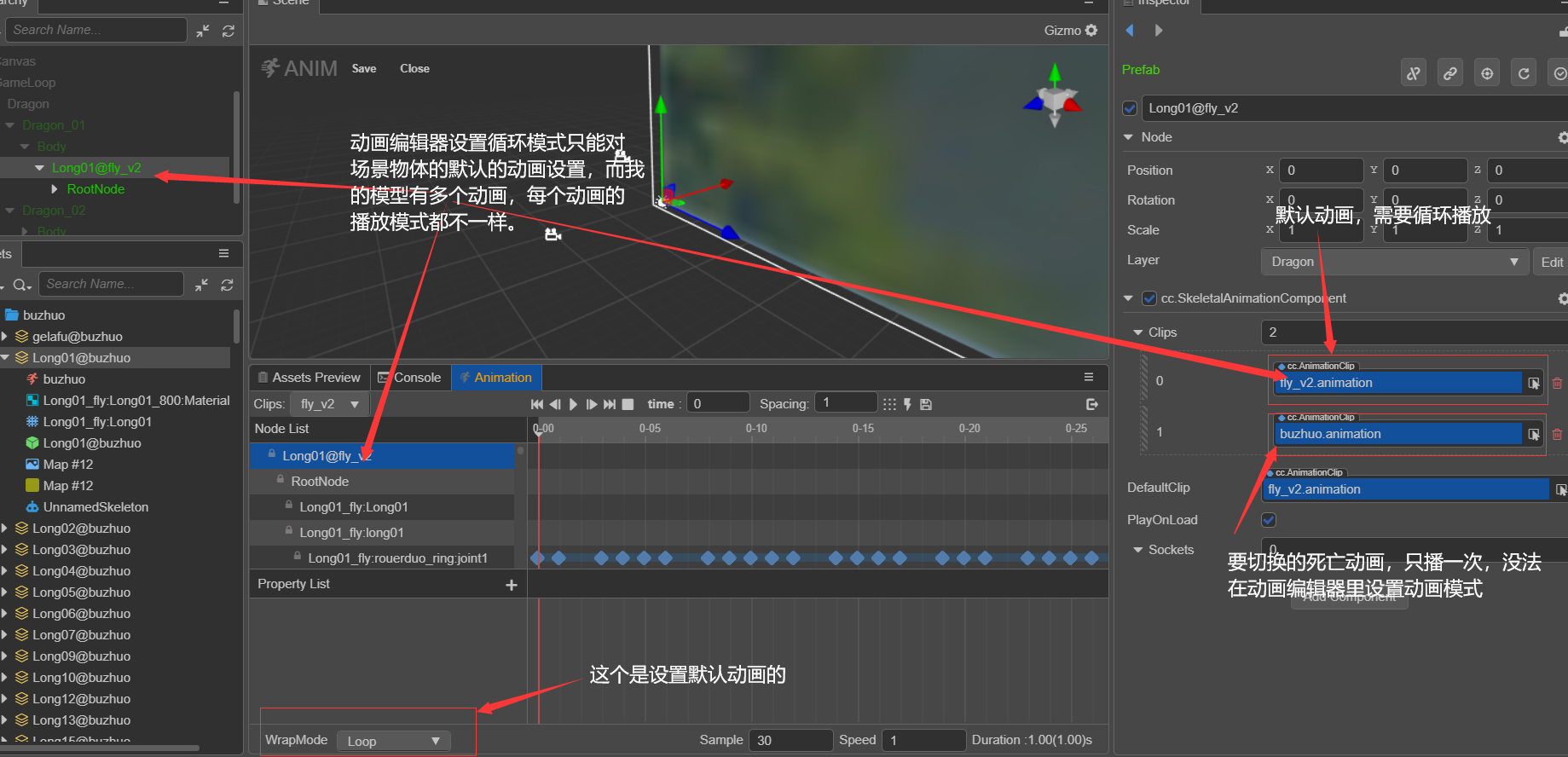Click the Position X input field
Screen dimensions: 1568x757
point(1321,170)
